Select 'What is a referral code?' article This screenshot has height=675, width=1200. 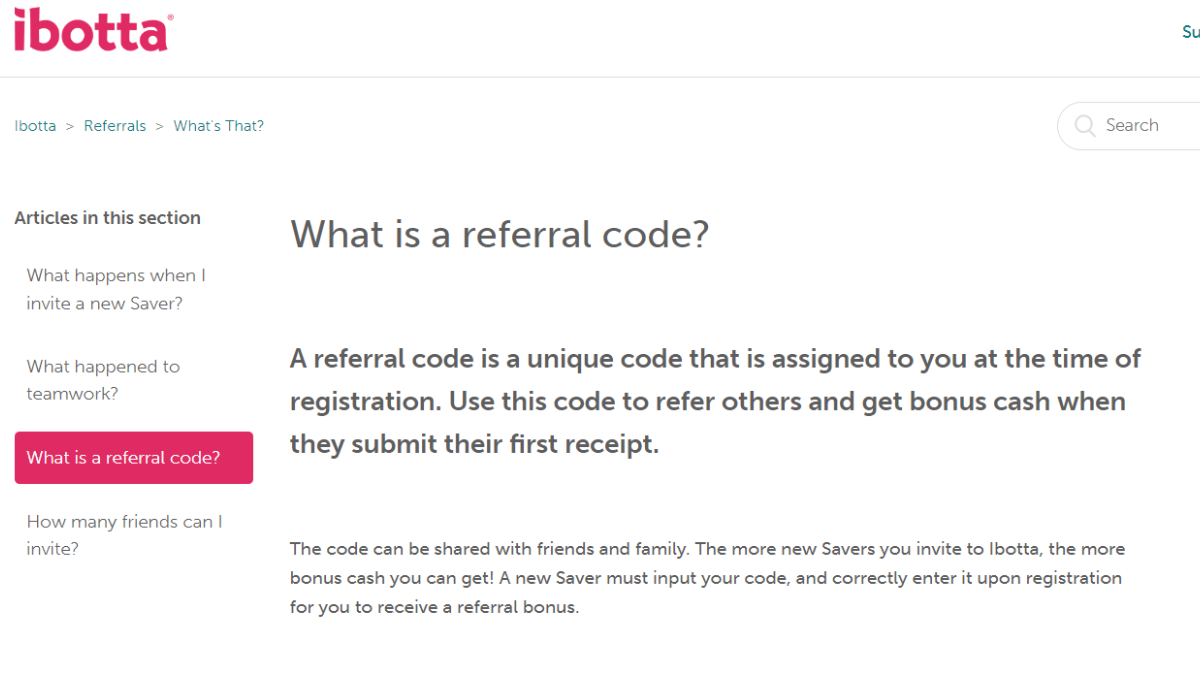click(133, 457)
